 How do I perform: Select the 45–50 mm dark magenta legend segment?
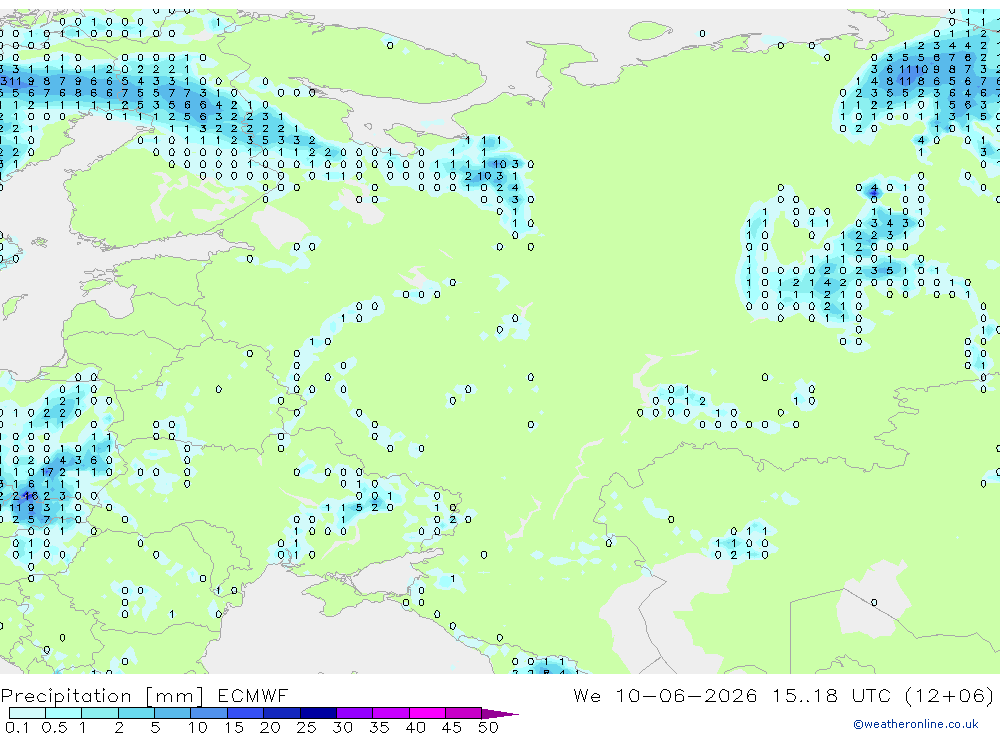464,713
